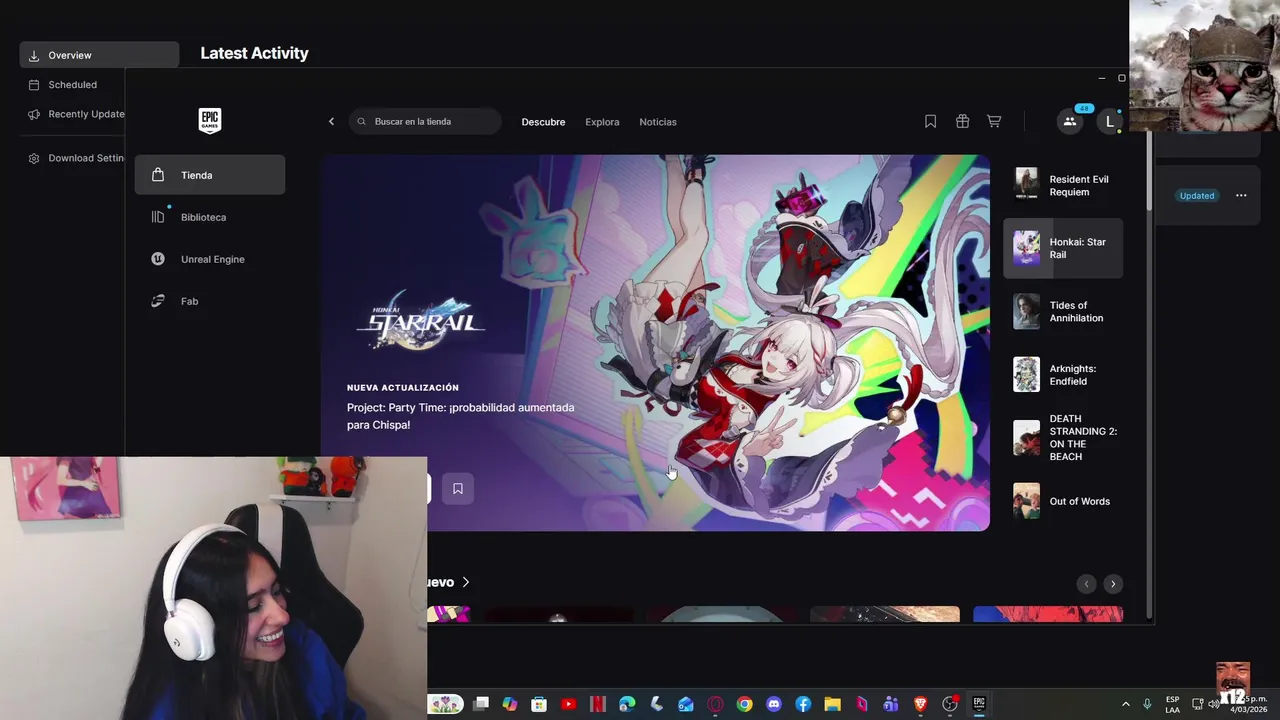The image size is (1280, 720).
Task: Open Biblioteca in the sidebar
Action: tap(210, 217)
